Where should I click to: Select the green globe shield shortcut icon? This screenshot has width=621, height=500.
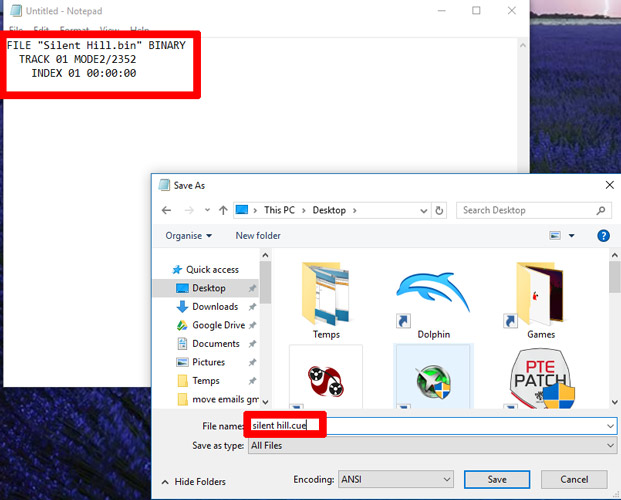point(433,376)
